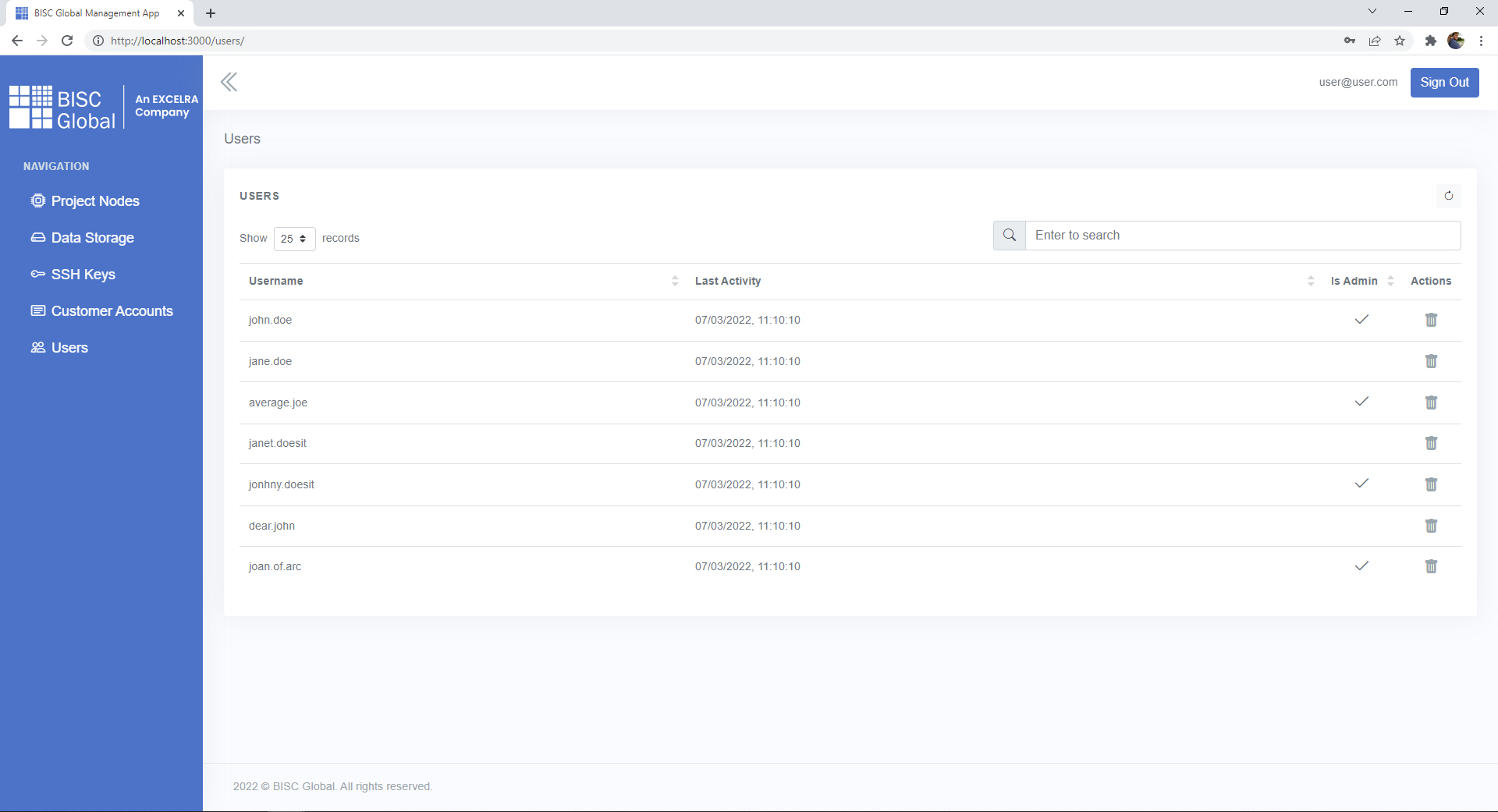Click username jonhny.doesit
Viewport: 1498px width, 812px height.
point(281,484)
